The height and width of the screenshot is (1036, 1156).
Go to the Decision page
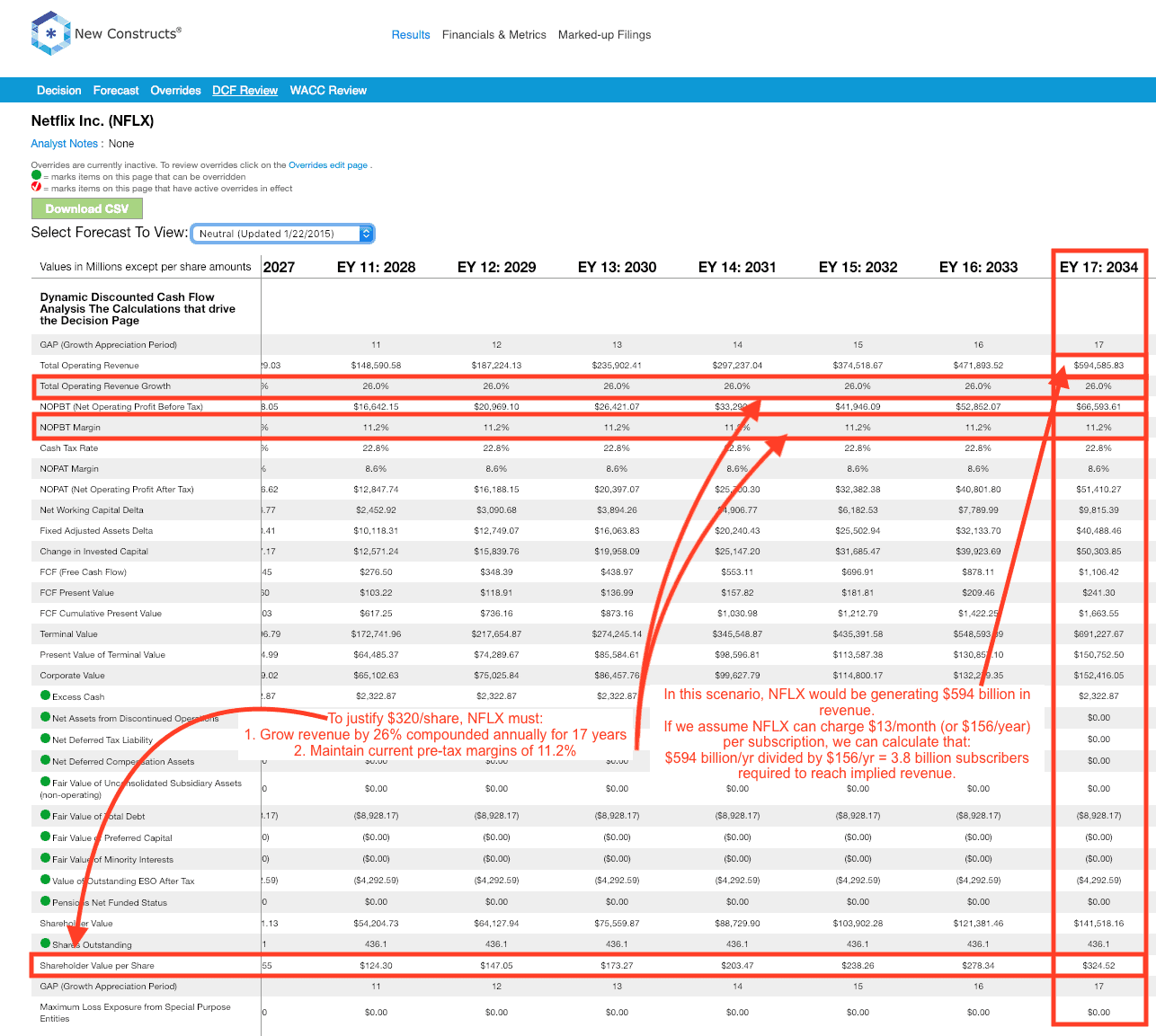(x=59, y=91)
